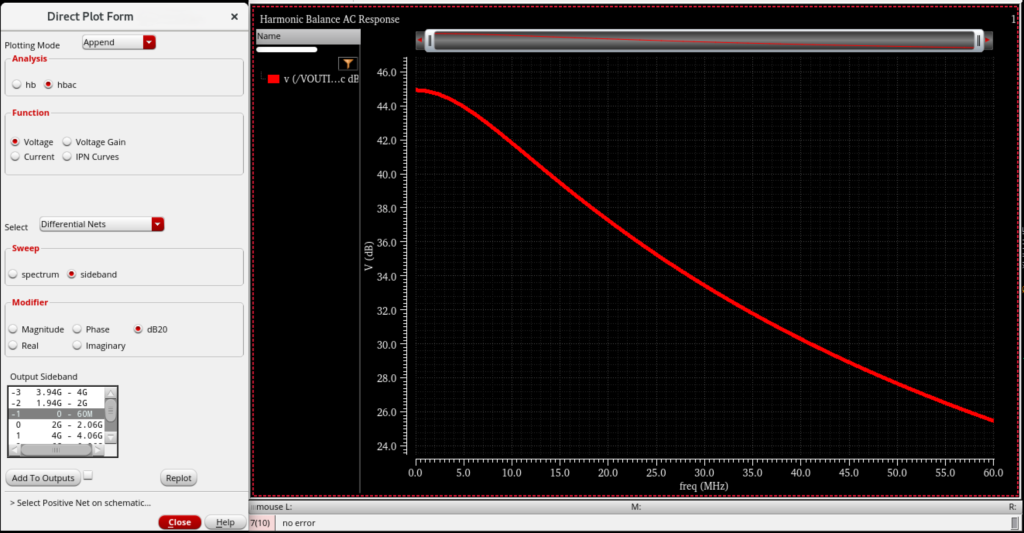Open the Select Differential Nets dropdown
The width and height of the screenshot is (1024, 533).
coord(101,224)
